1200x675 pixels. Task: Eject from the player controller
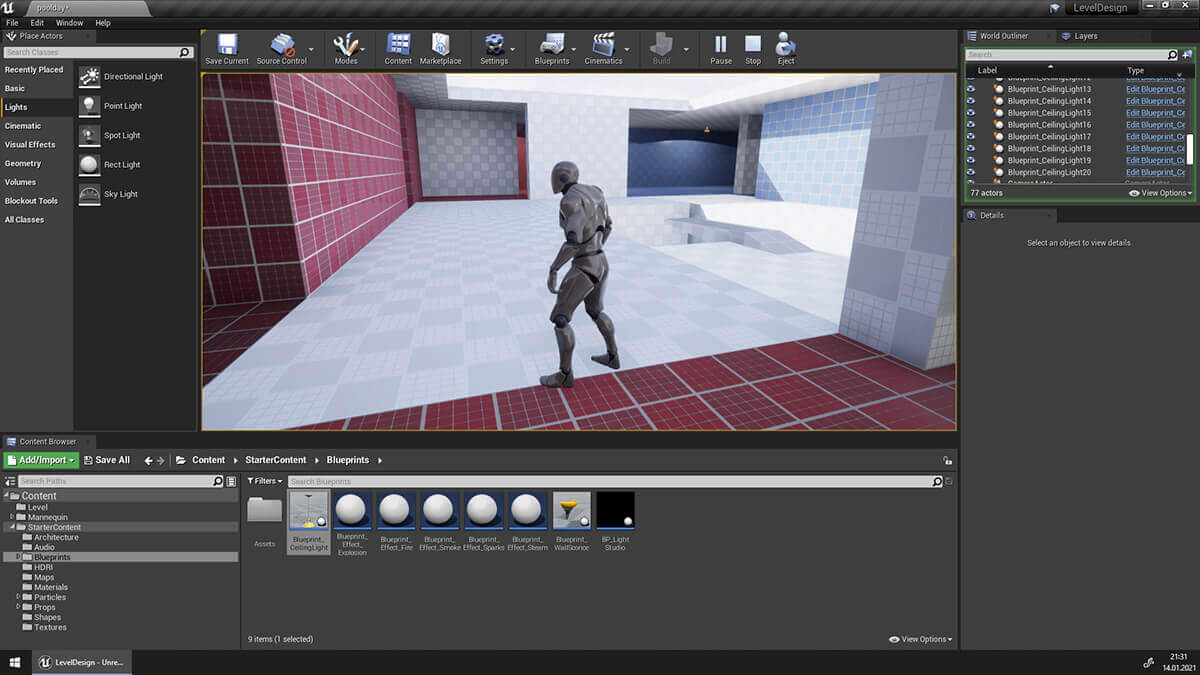(x=786, y=46)
